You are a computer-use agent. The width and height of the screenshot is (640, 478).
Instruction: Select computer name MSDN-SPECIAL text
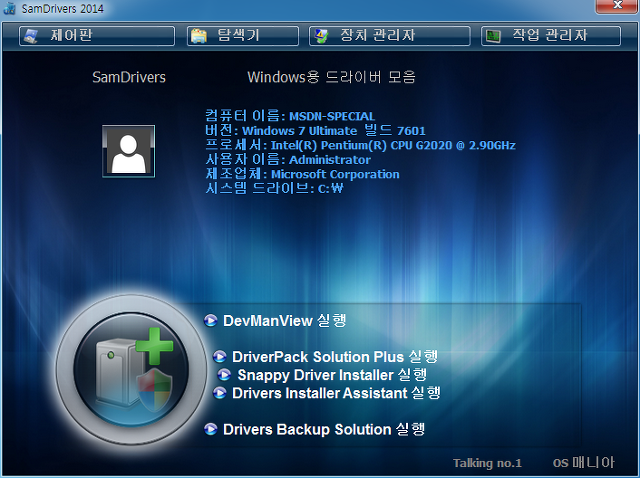[332, 116]
